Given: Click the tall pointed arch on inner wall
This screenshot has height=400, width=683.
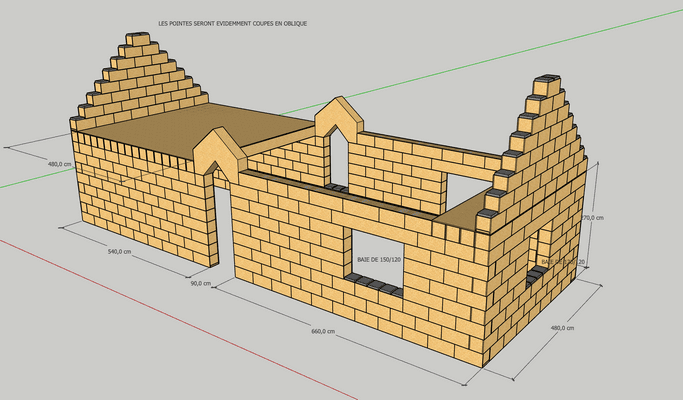Looking at the screenshot, I should [x=339, y=125].
